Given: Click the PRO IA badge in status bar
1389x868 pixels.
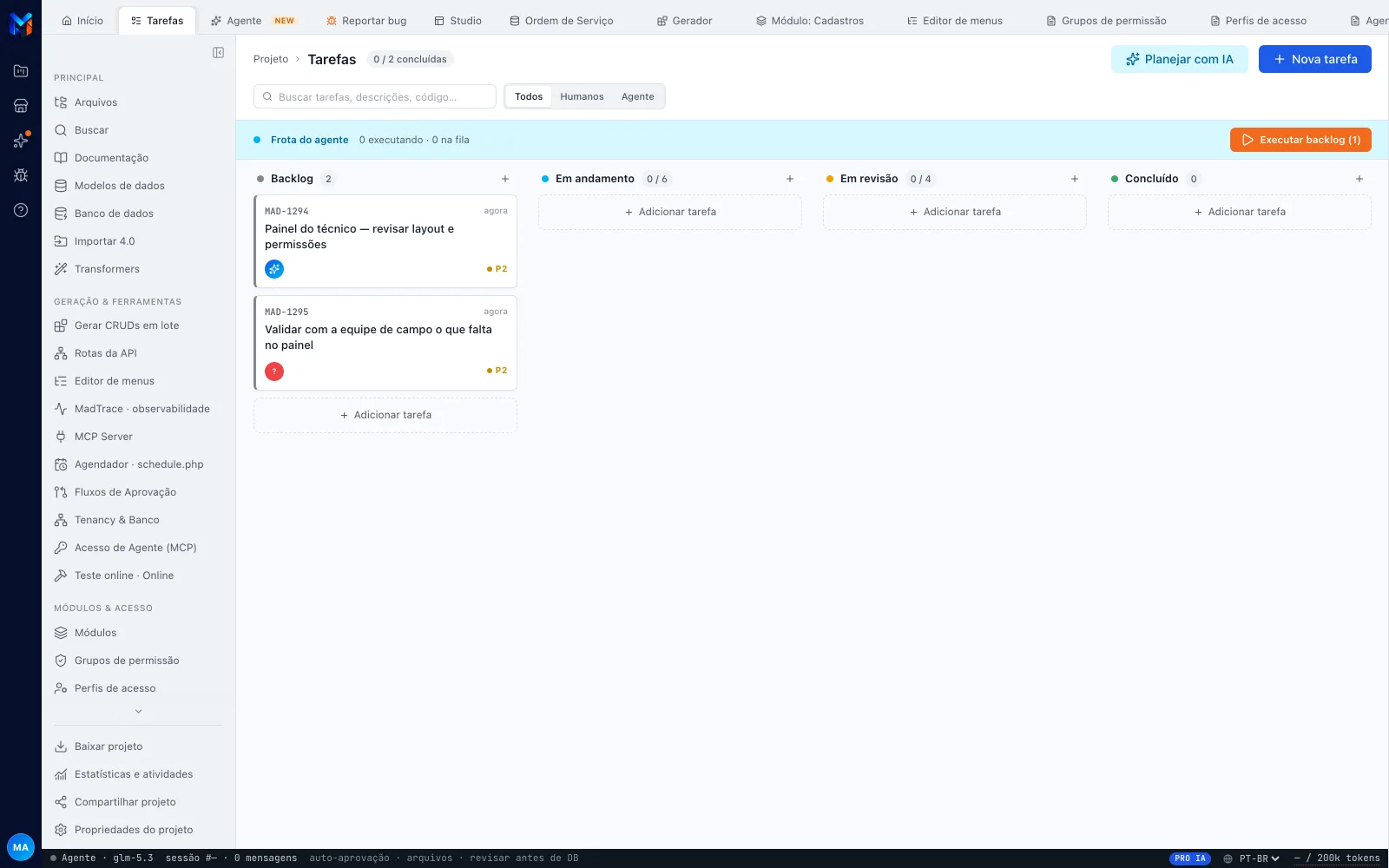Looking at the screenshot, I should (x=1190, y=858).
